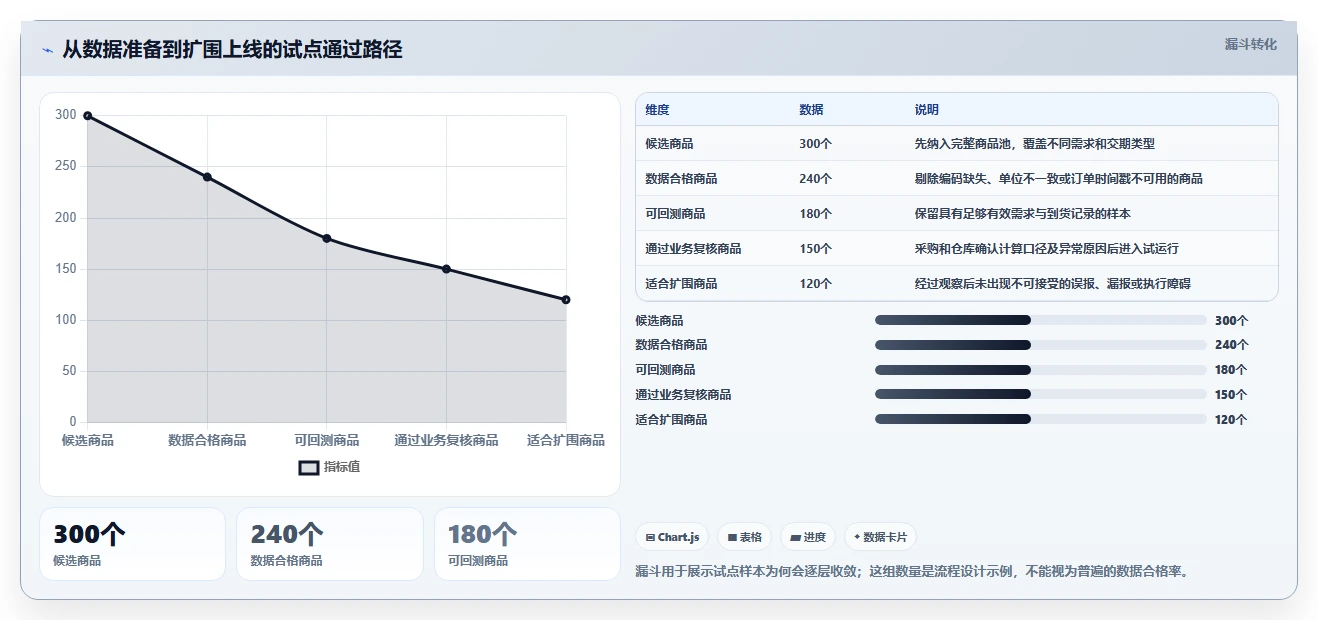
Task: Click the 可回测商品 progress bar
Action: [1040, 370]
